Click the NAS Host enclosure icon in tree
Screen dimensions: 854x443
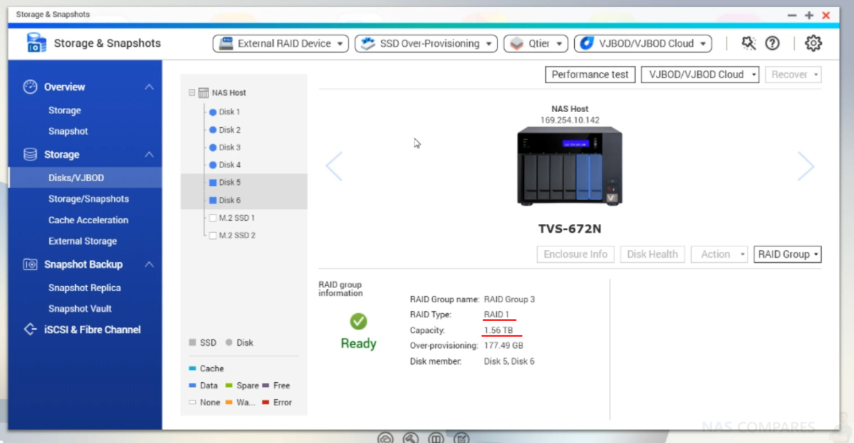click(204, 93)
